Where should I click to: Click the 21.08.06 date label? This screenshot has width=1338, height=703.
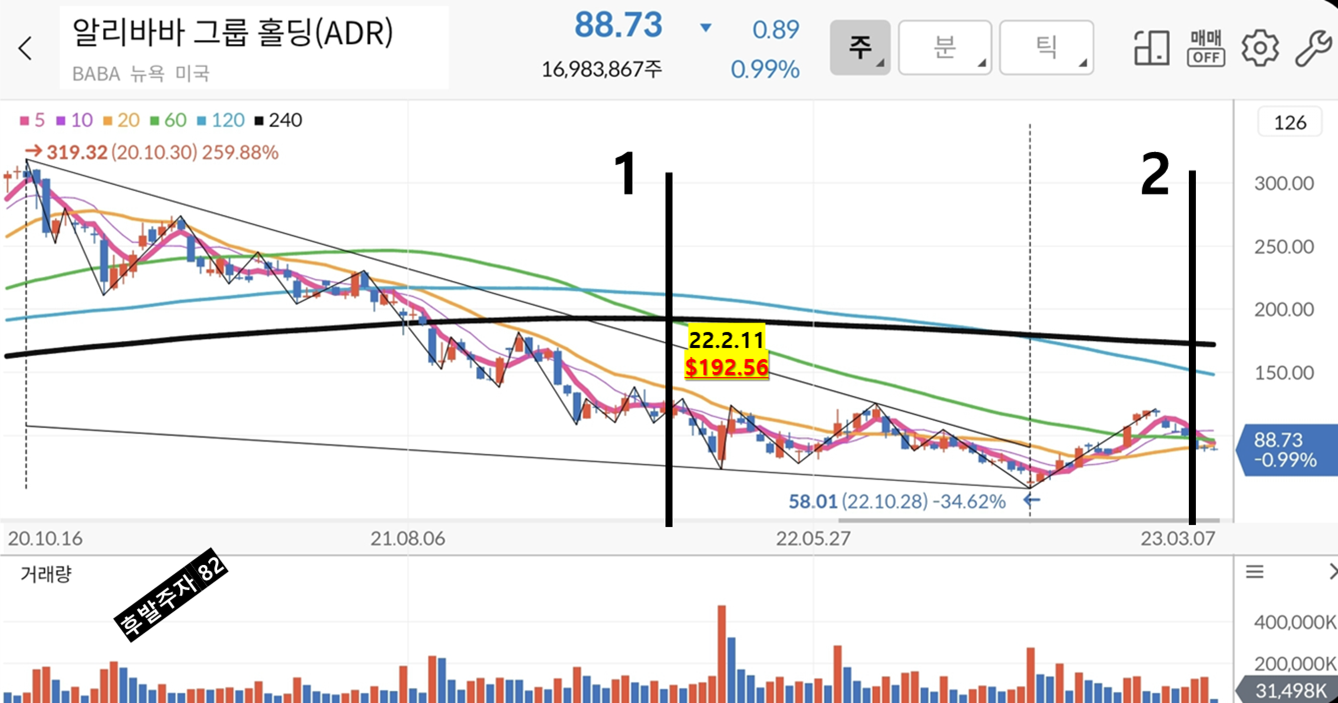pyautogui.click(x=408, y=538)
